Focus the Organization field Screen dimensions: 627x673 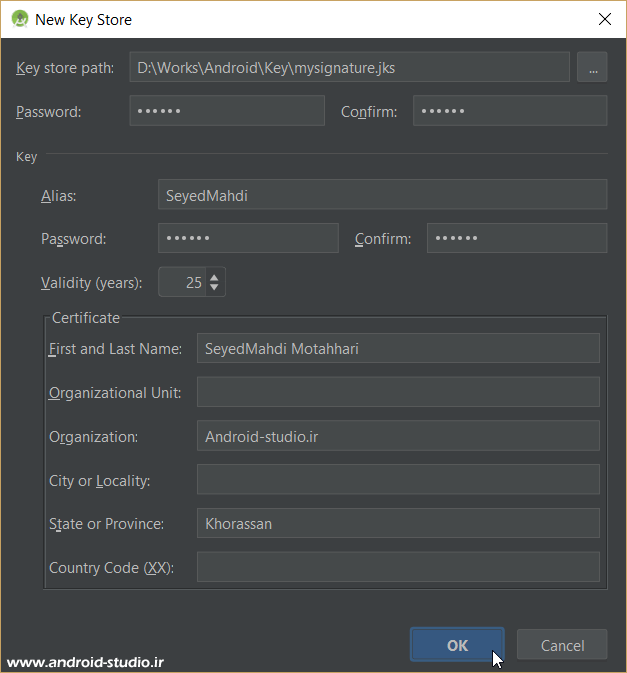coord(398,436)
